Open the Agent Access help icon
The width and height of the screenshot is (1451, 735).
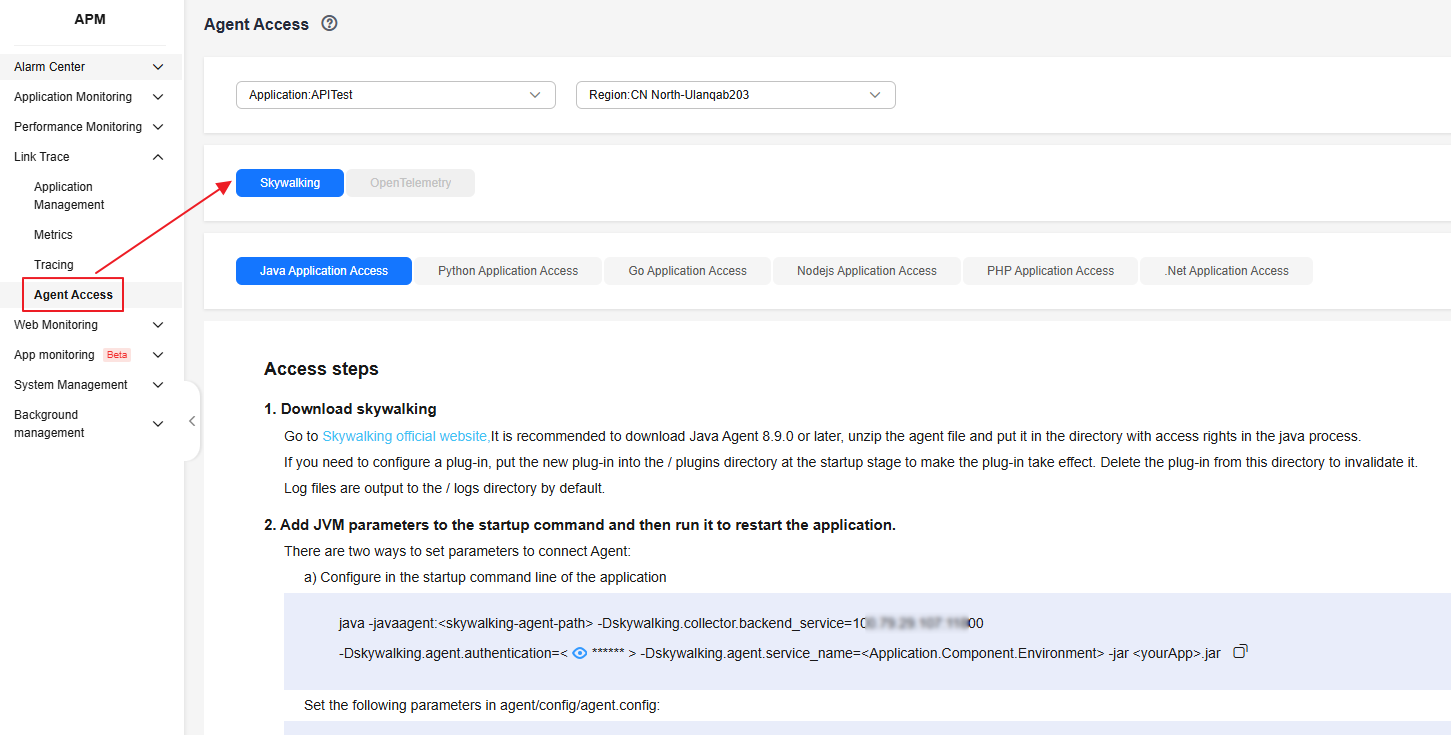click(329, 23)
